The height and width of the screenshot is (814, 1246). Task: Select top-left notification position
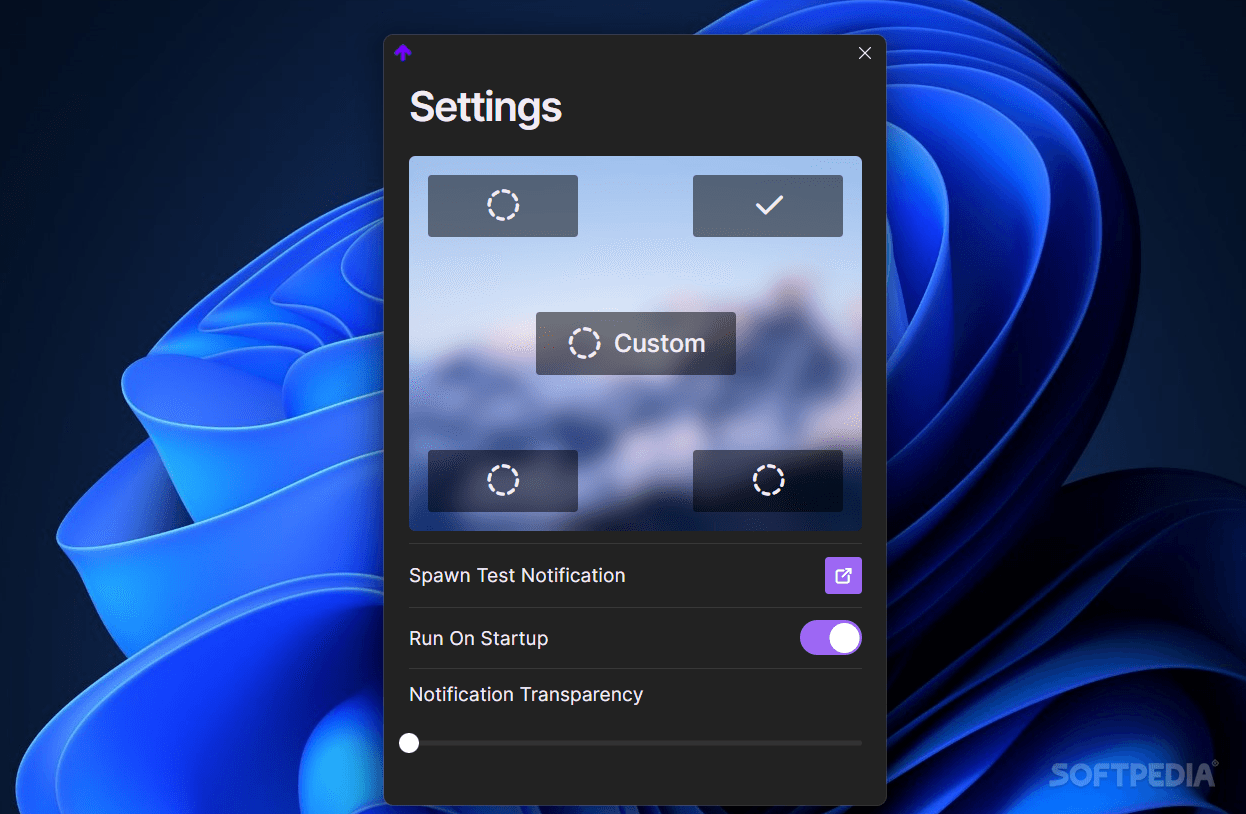503,206
